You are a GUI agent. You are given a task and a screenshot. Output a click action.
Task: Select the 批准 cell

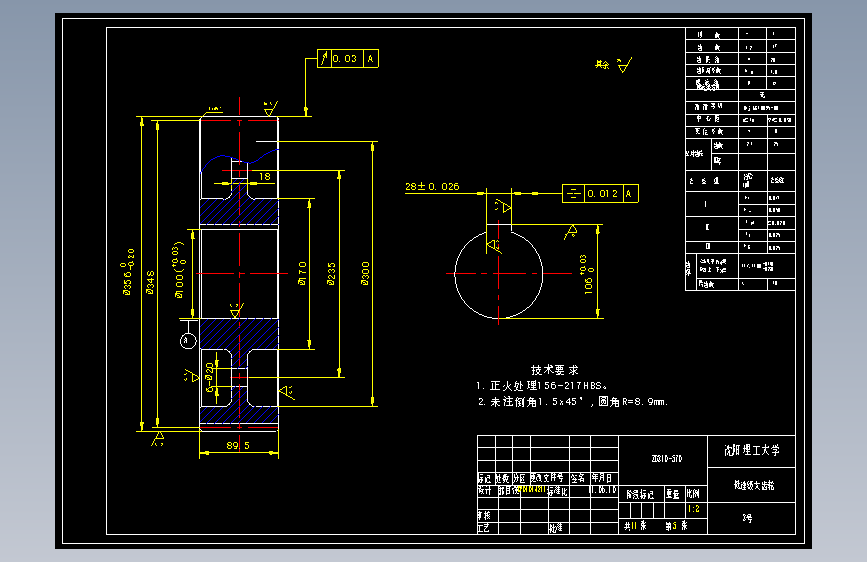click(556, 528)
